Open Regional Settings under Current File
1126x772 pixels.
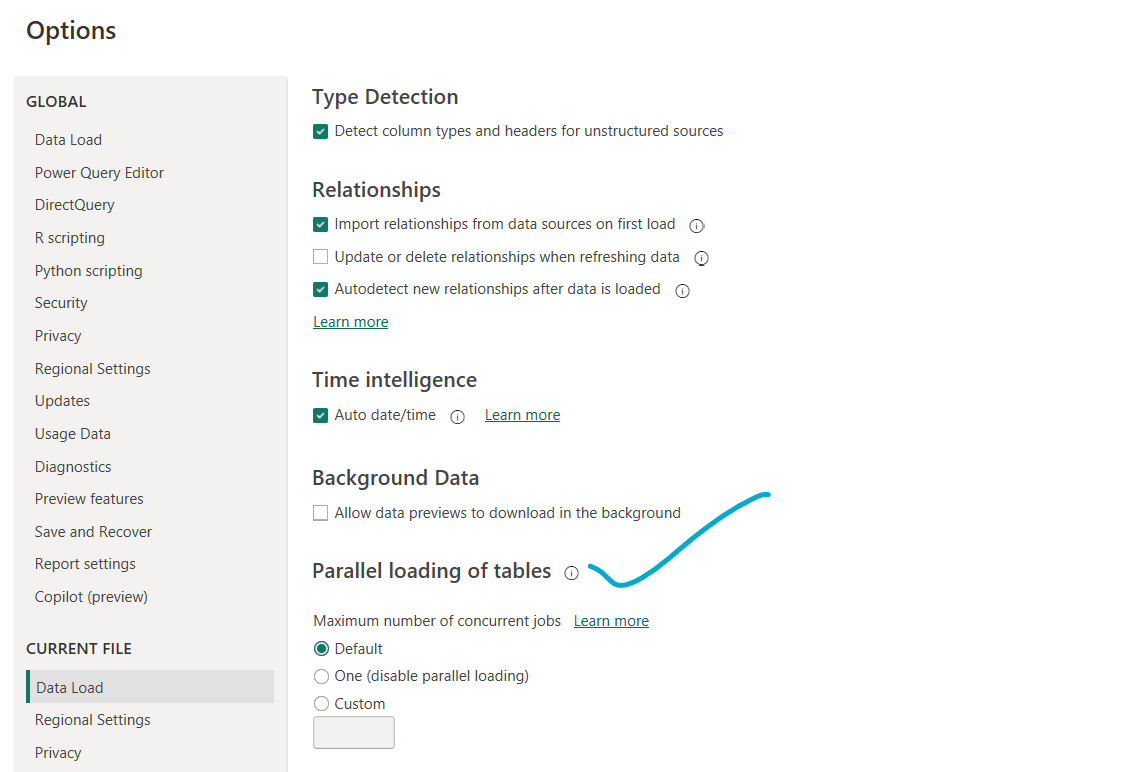[x=93, y=720]
